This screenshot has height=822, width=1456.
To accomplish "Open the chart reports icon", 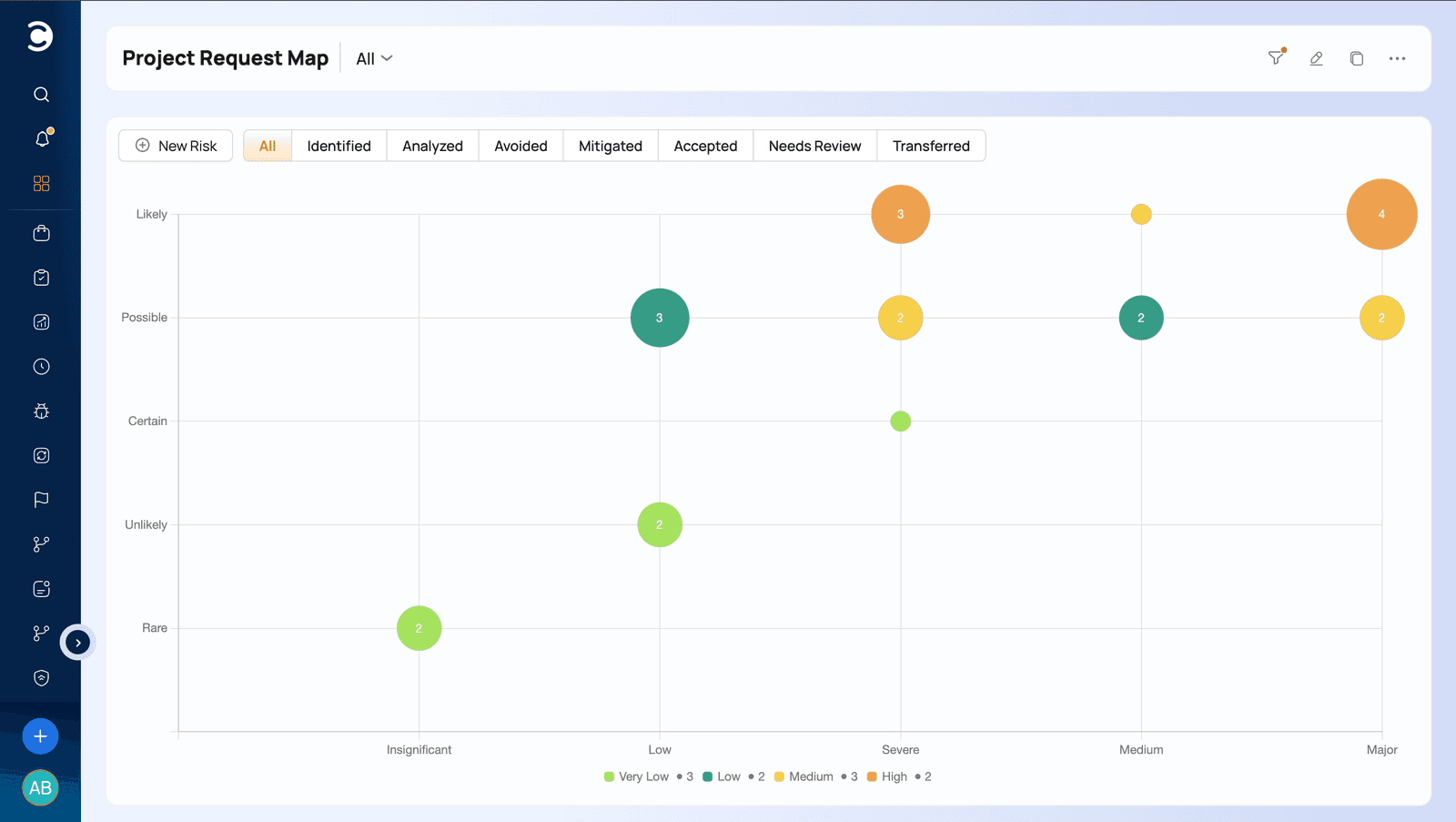I will 41,322.
